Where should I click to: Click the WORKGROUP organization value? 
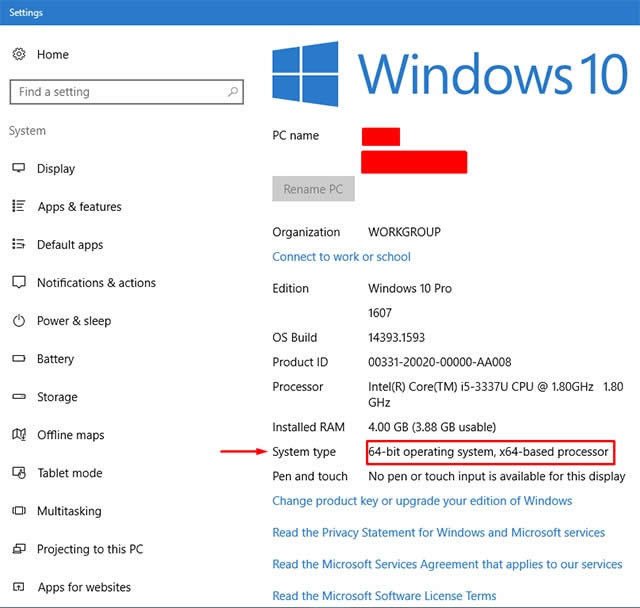[404, 232]
